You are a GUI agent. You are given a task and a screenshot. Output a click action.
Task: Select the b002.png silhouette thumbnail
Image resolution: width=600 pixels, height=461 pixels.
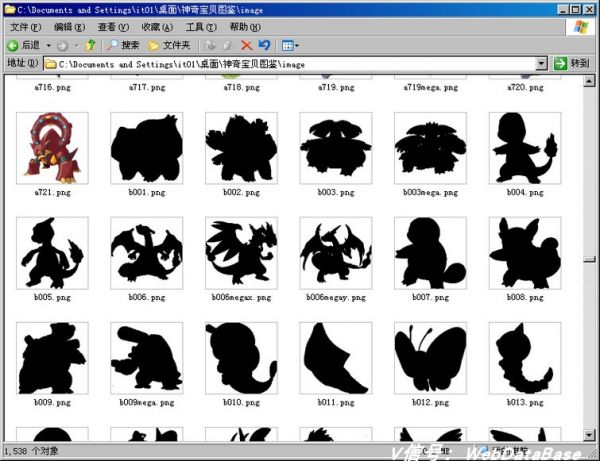click(x=241, y=148)
